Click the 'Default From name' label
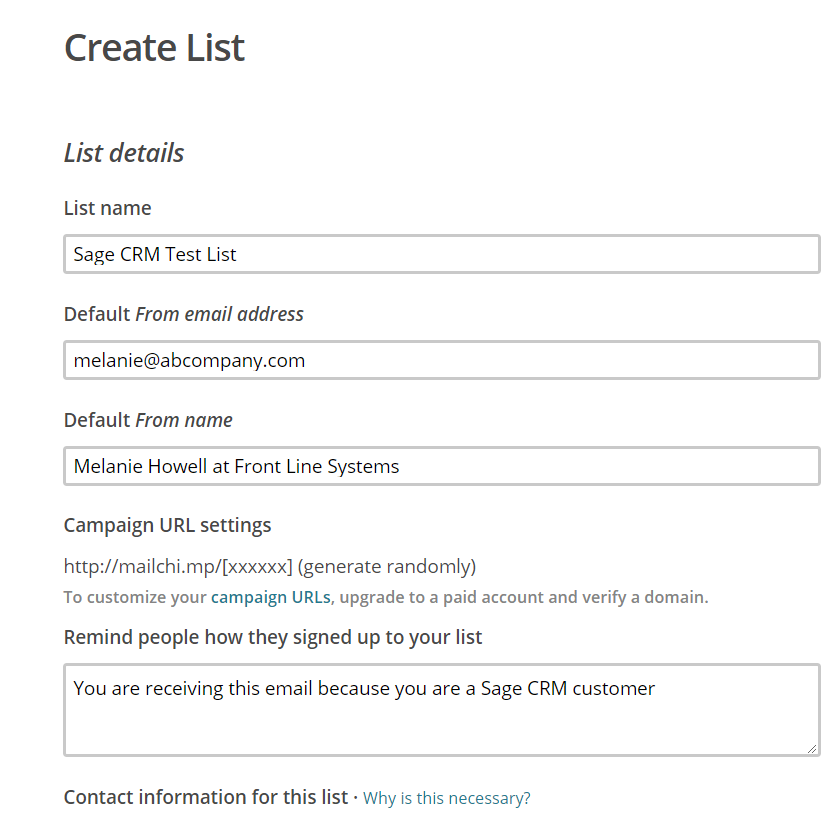 coord(148,420)
